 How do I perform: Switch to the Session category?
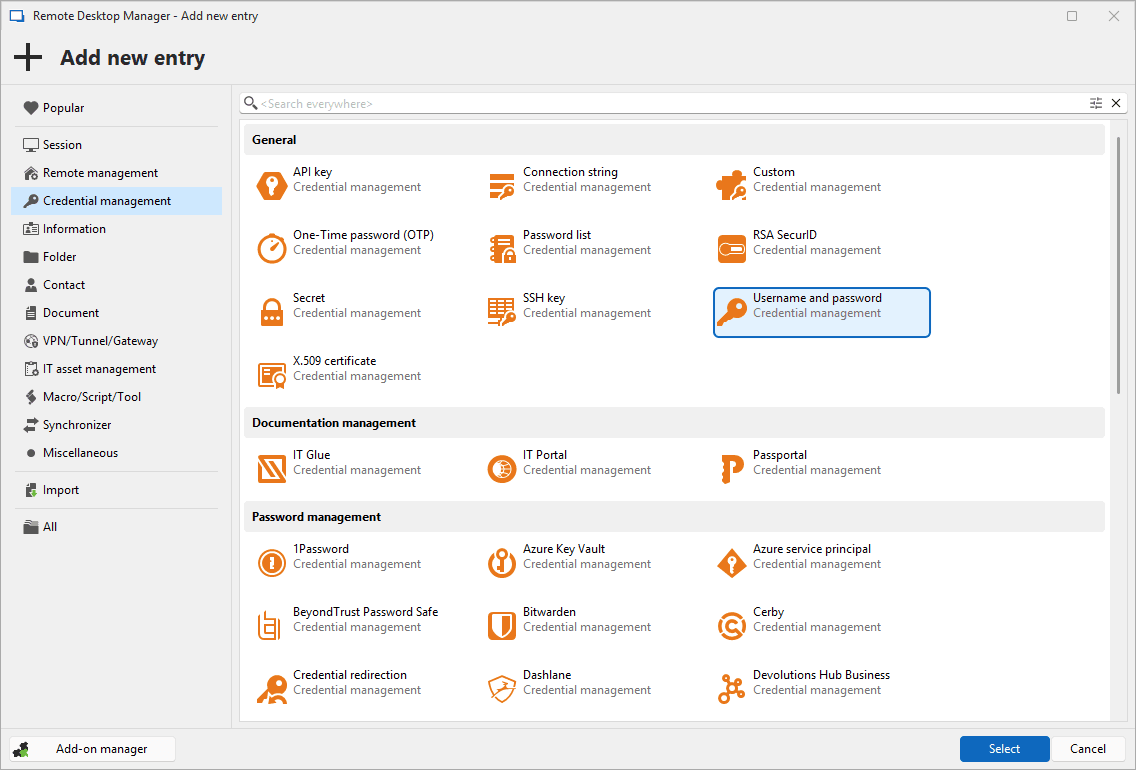[x=62, y=145]
